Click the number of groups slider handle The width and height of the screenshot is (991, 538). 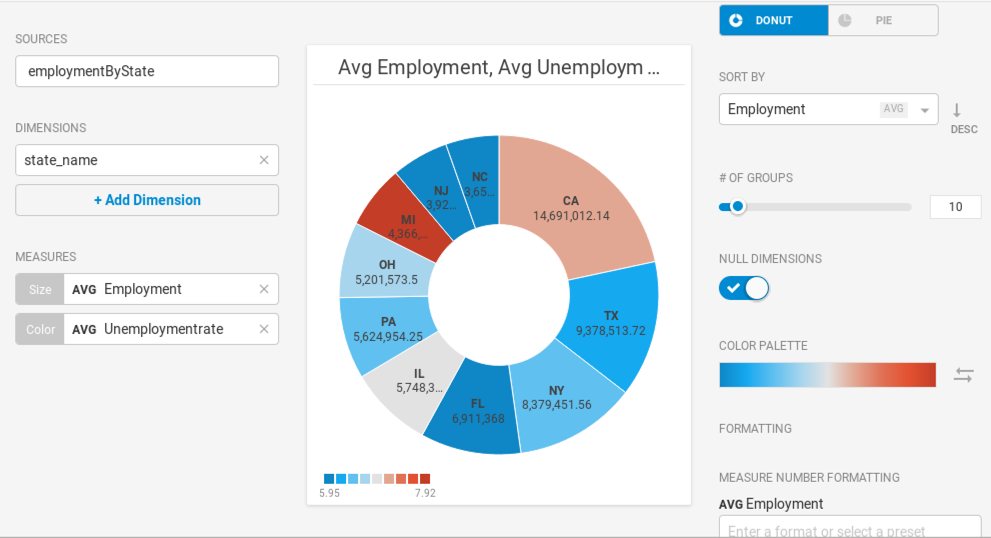[x=737, y=207]
